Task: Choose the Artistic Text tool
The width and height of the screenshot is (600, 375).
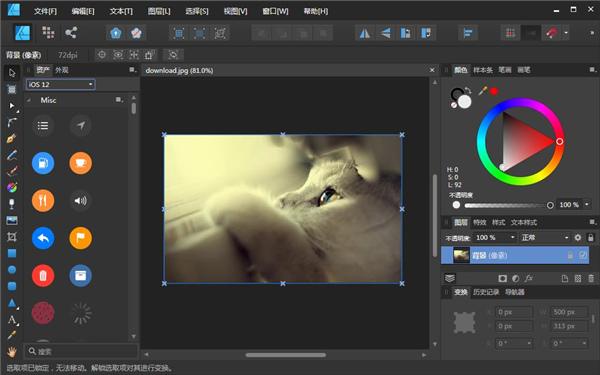Action: coord(12,320)
